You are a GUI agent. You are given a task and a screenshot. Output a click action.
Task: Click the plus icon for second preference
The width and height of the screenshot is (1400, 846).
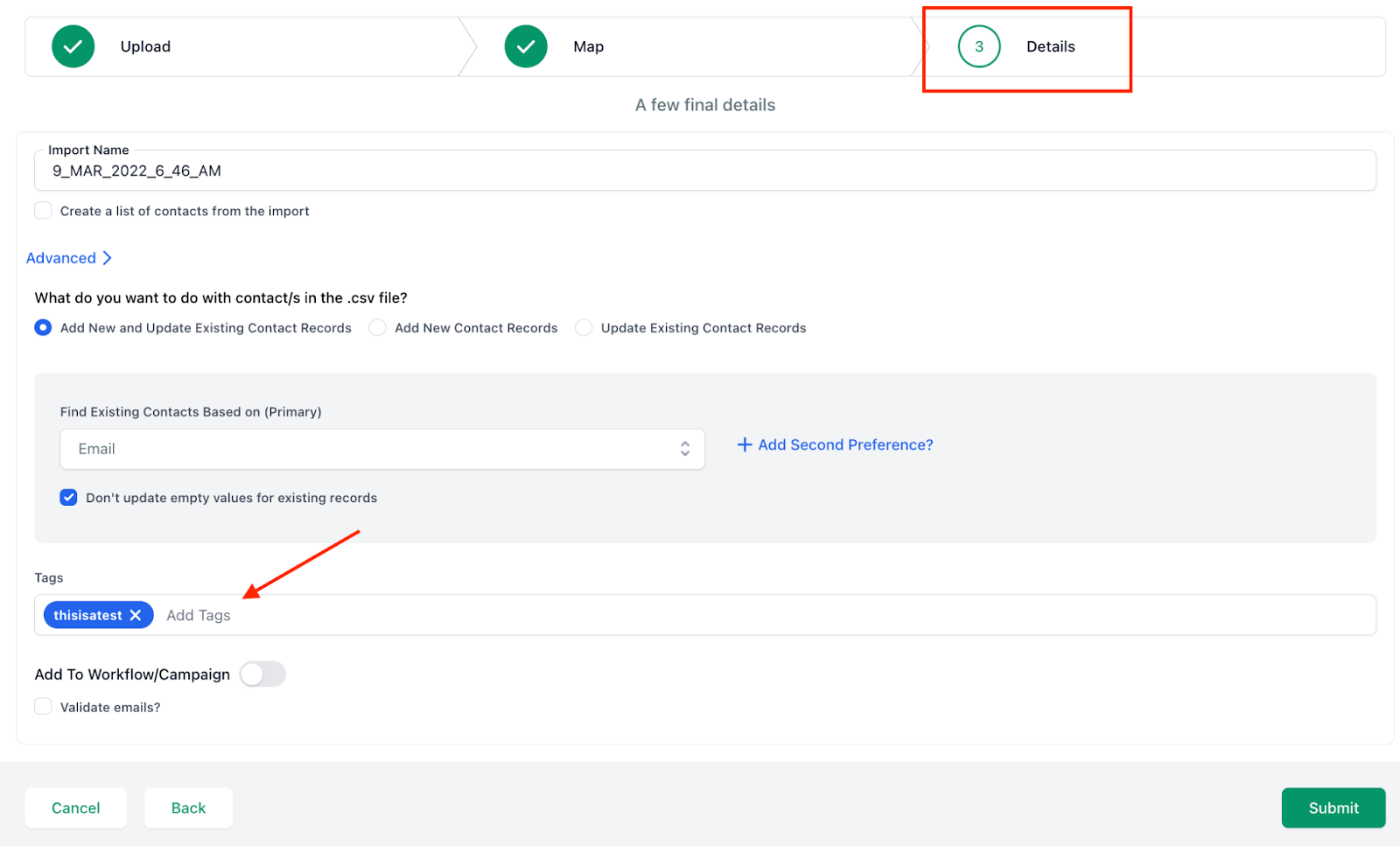pyautogui.click(x=745, y=444)
